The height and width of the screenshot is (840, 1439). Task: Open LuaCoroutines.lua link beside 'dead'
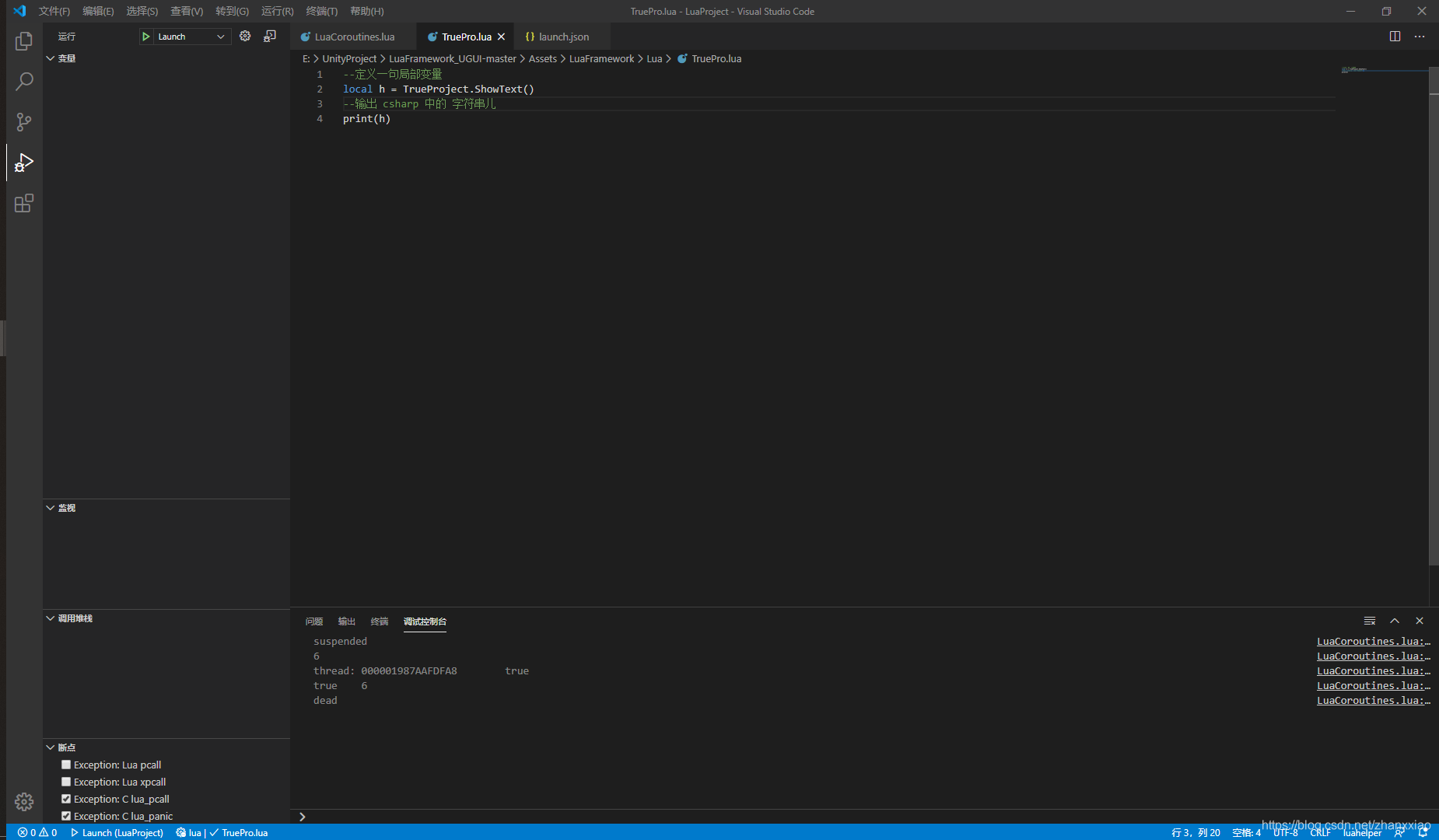(1374, 701)
